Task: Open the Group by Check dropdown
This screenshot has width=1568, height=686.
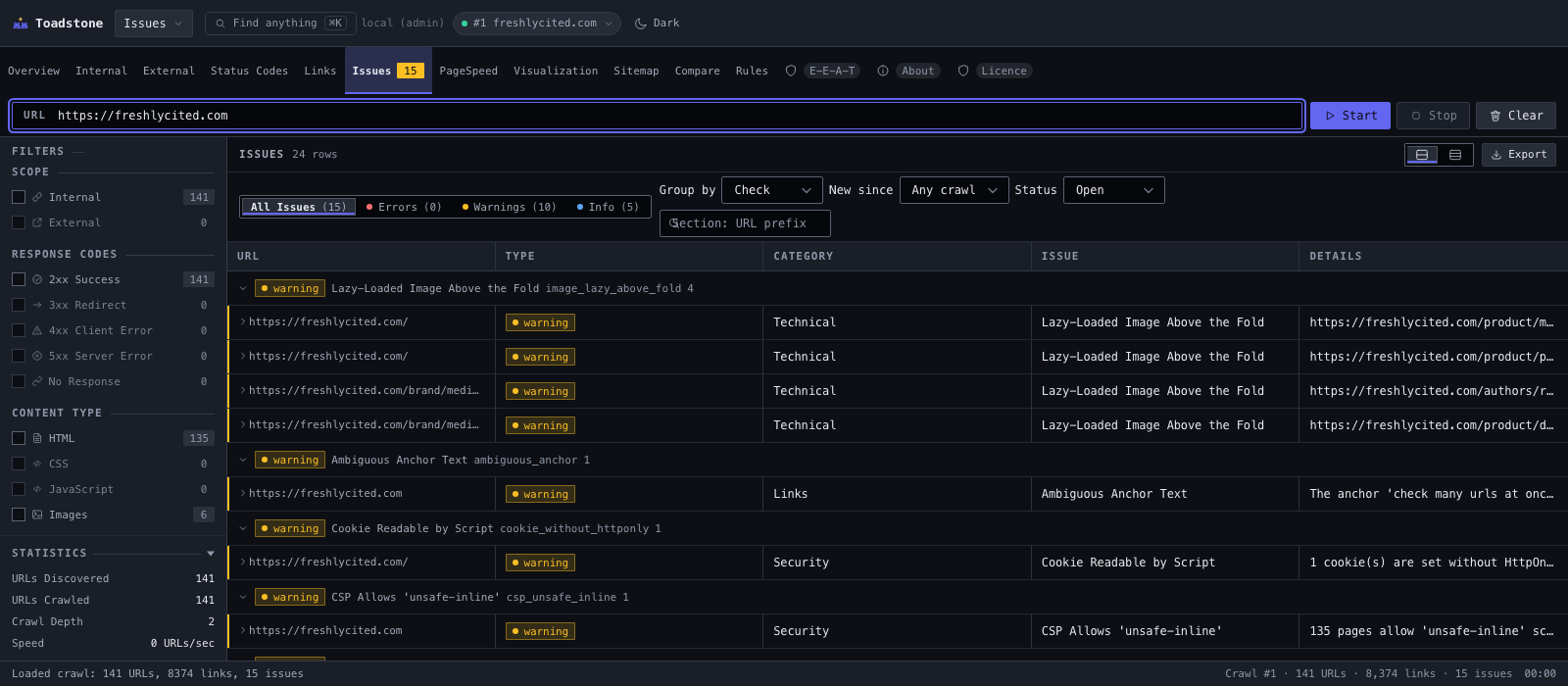Action: pyautogui.click(x=772, y=190)
